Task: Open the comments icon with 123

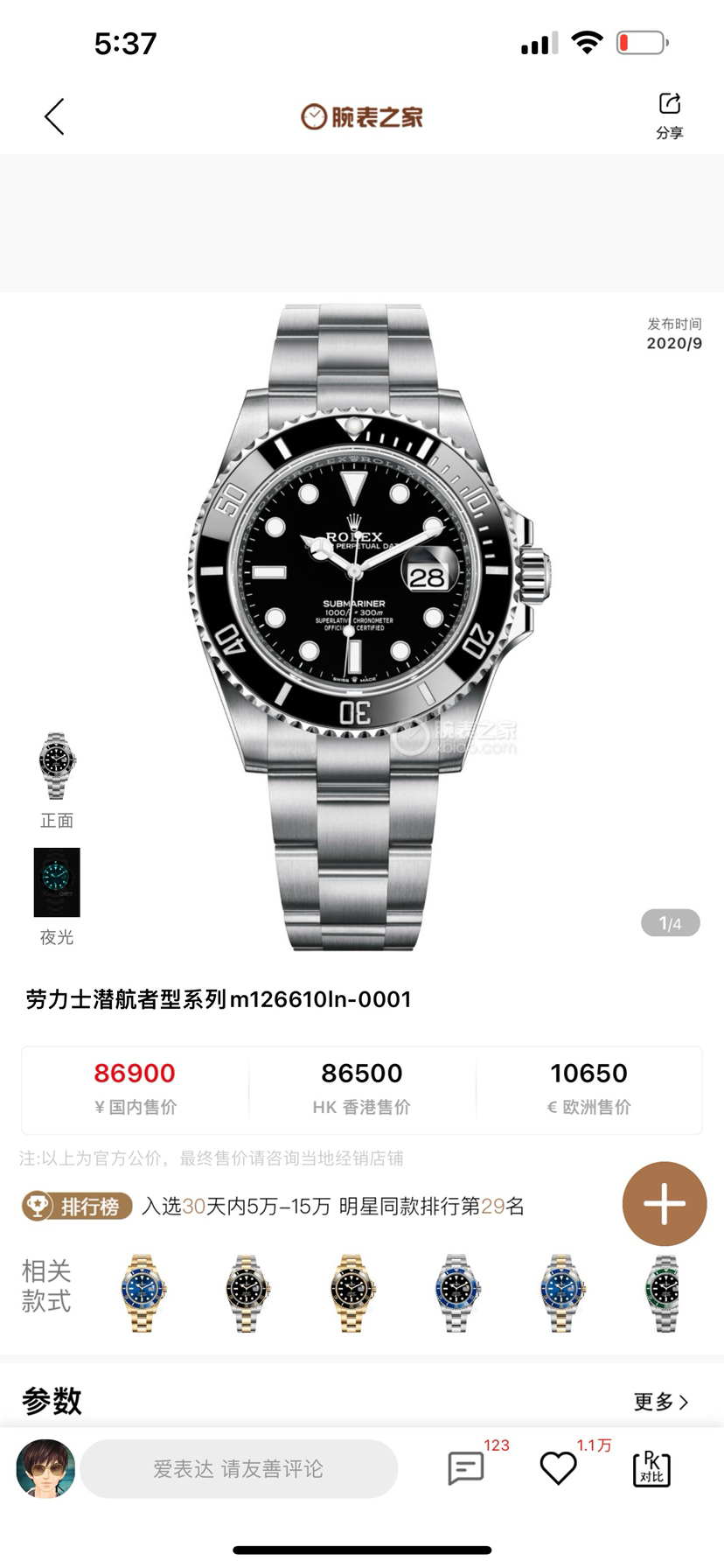Action: pyautogui.click(x=466, y=1467)
